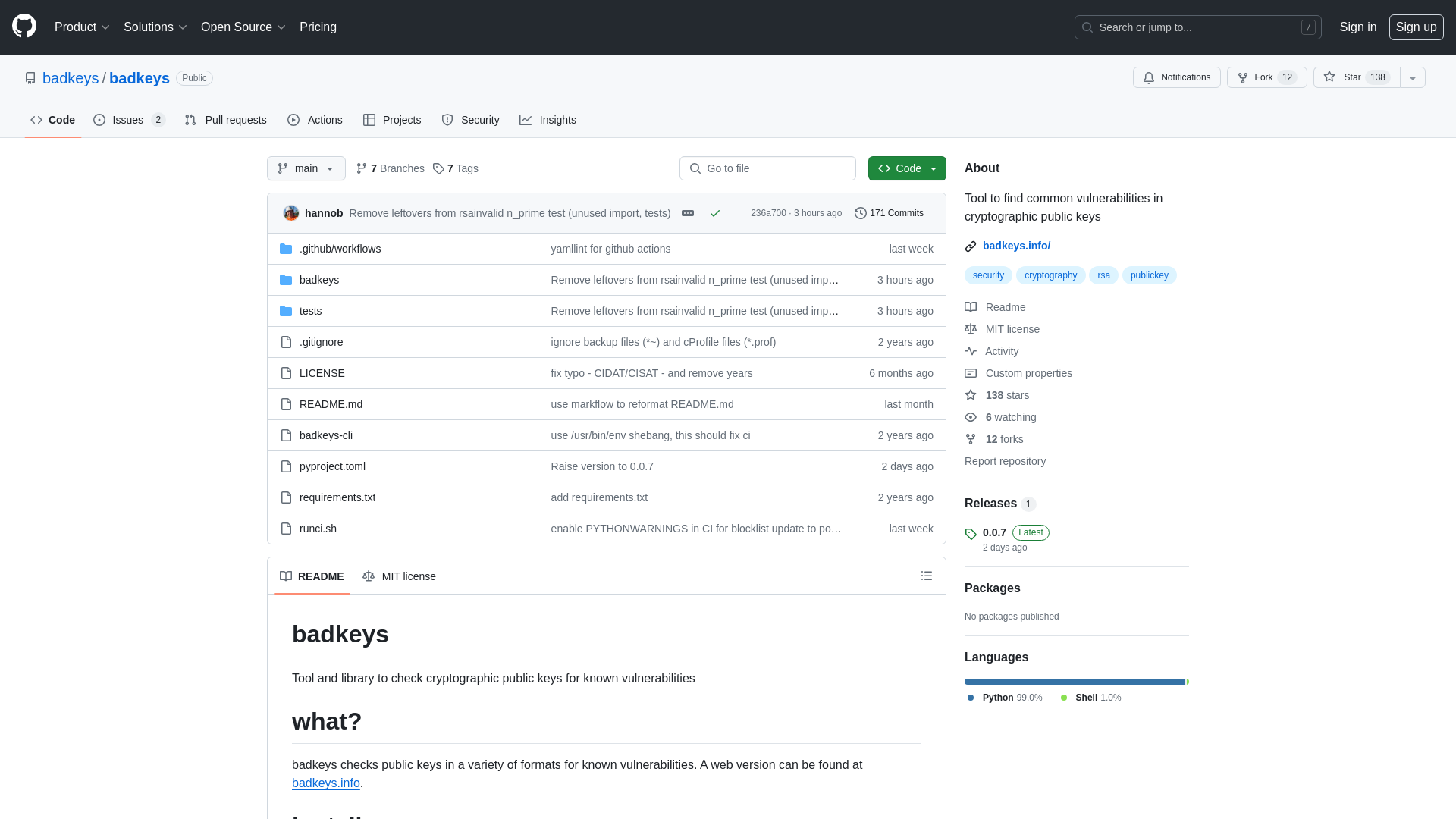Toggle the outline view for README
This screenshot has height=819, width=1456.
(926, 576)
